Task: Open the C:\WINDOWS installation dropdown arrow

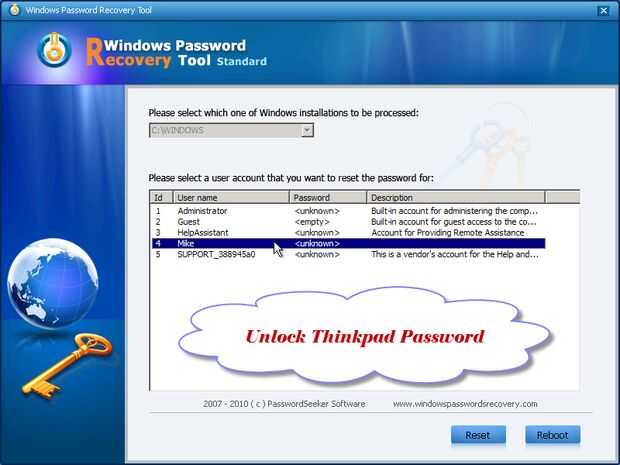Action: click(307, 130)
